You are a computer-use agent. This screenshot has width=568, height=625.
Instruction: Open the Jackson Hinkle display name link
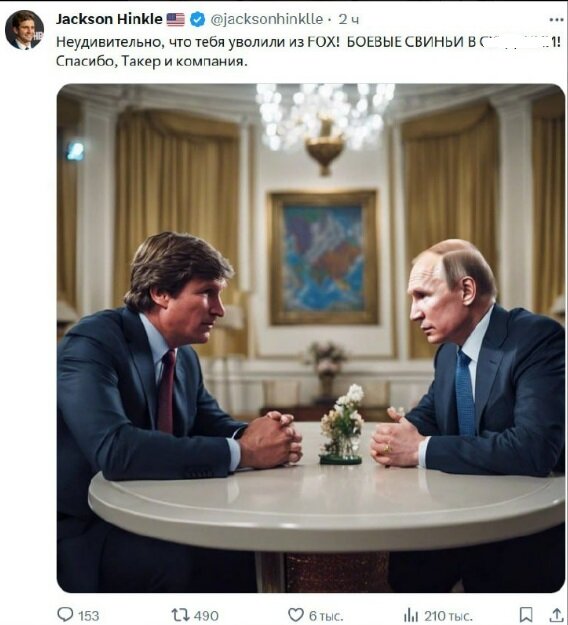pos(109,19)
